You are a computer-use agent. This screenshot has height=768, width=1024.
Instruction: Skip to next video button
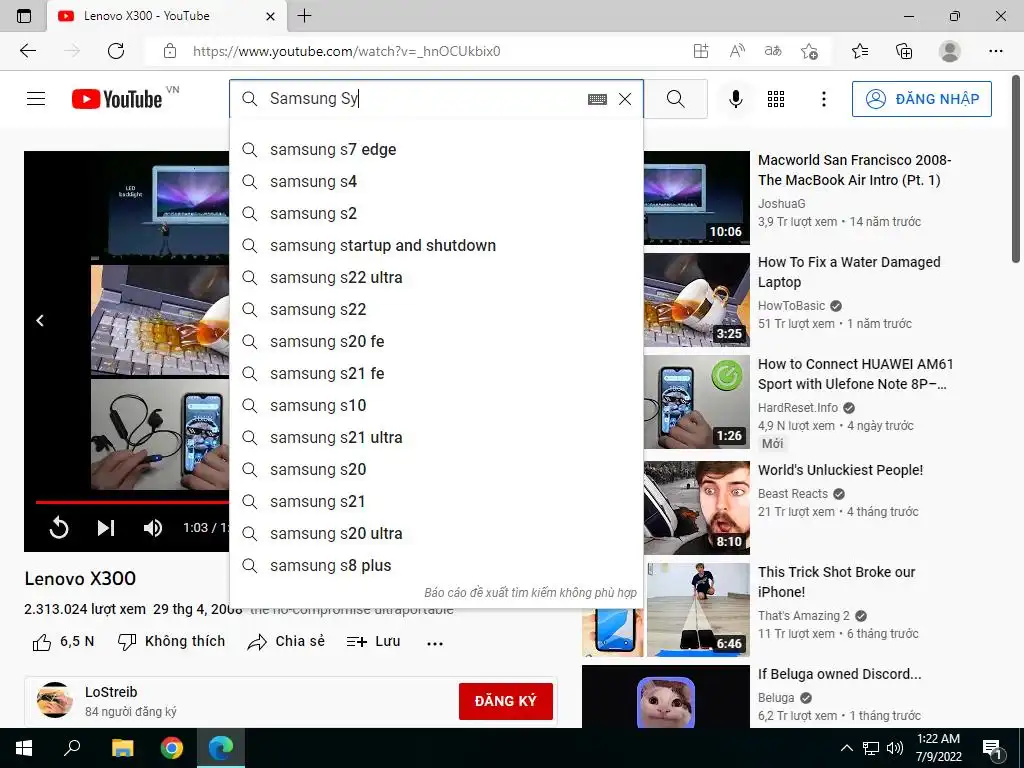pyautogui.click(x=106, y=528)
